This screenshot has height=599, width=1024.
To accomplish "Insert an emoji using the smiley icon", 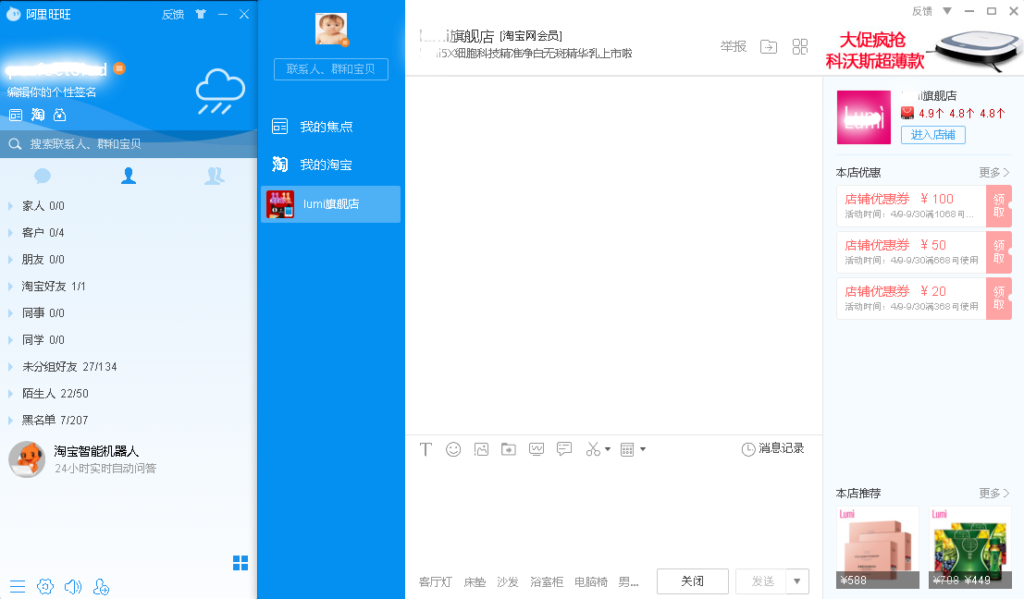I will [453, 449].
